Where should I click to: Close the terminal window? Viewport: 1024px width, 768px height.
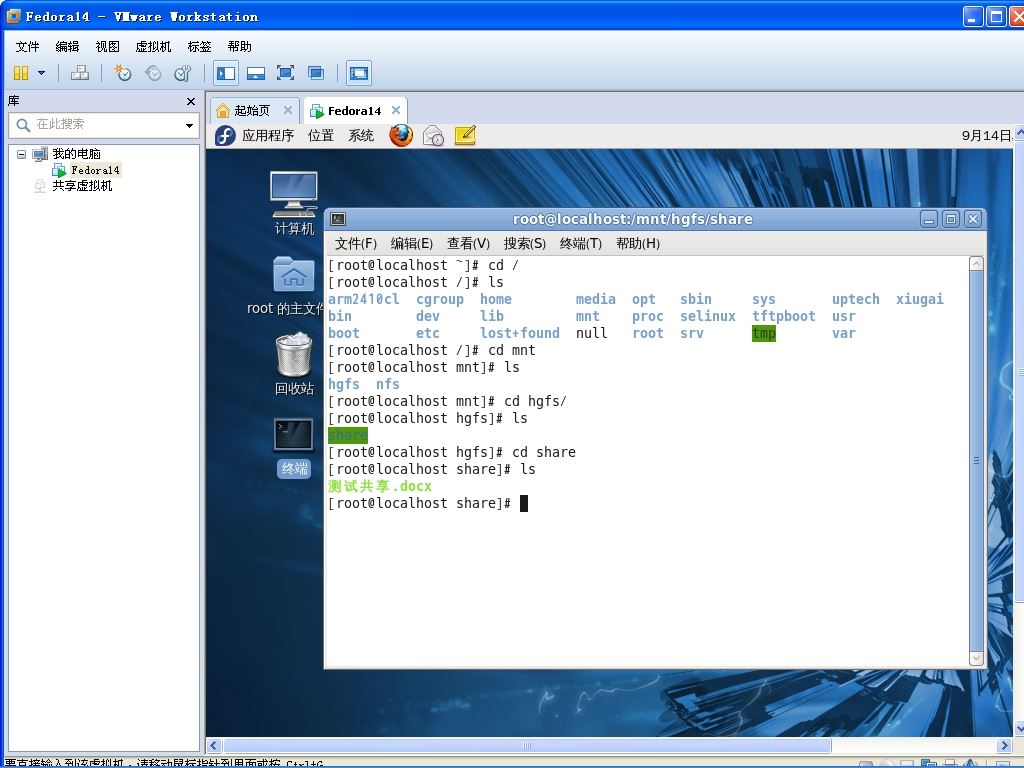pyautogui.click(x=972, y=219)
